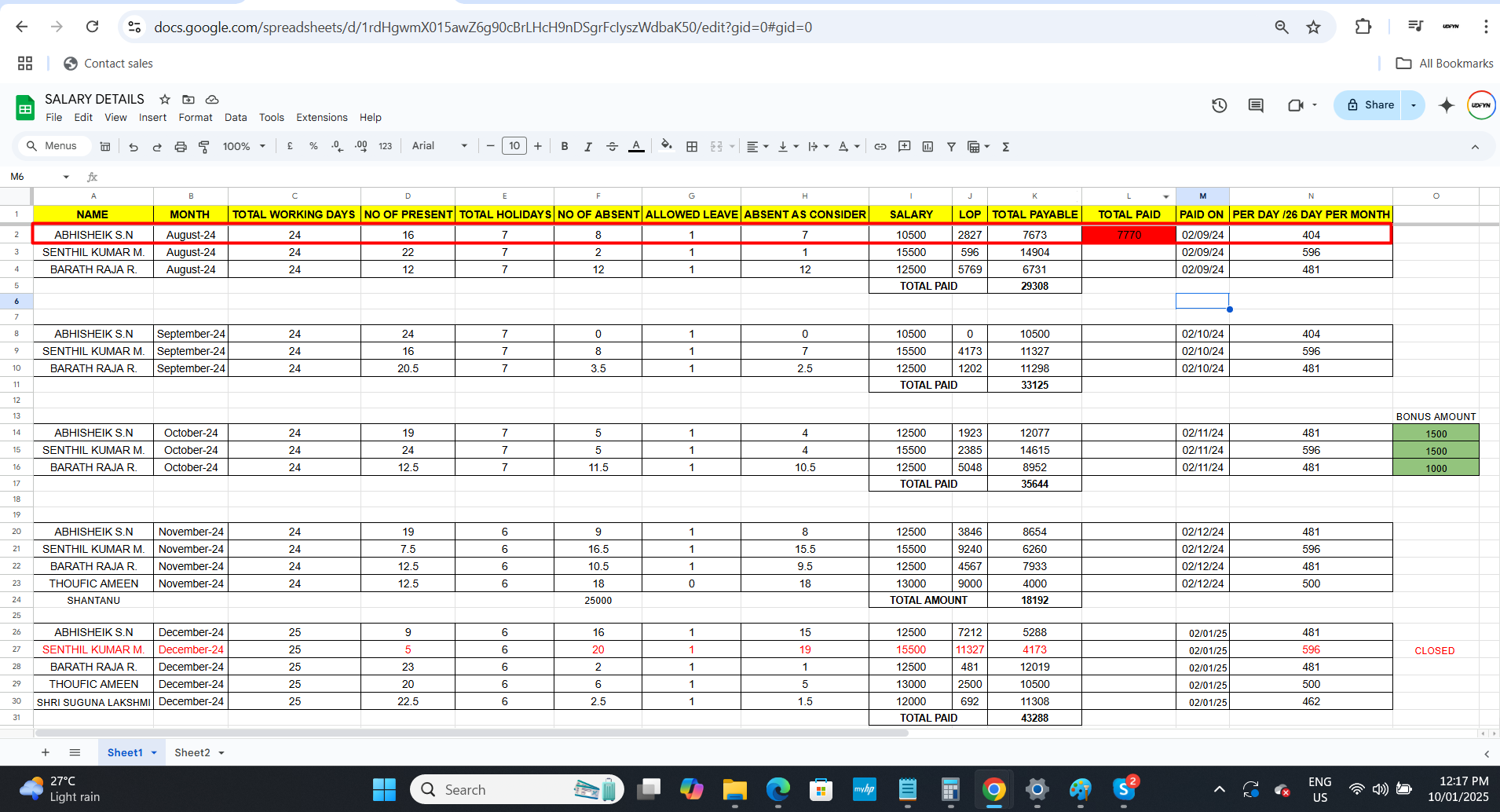Click the green 1000 bonus cell

[x=1436, y=468]
